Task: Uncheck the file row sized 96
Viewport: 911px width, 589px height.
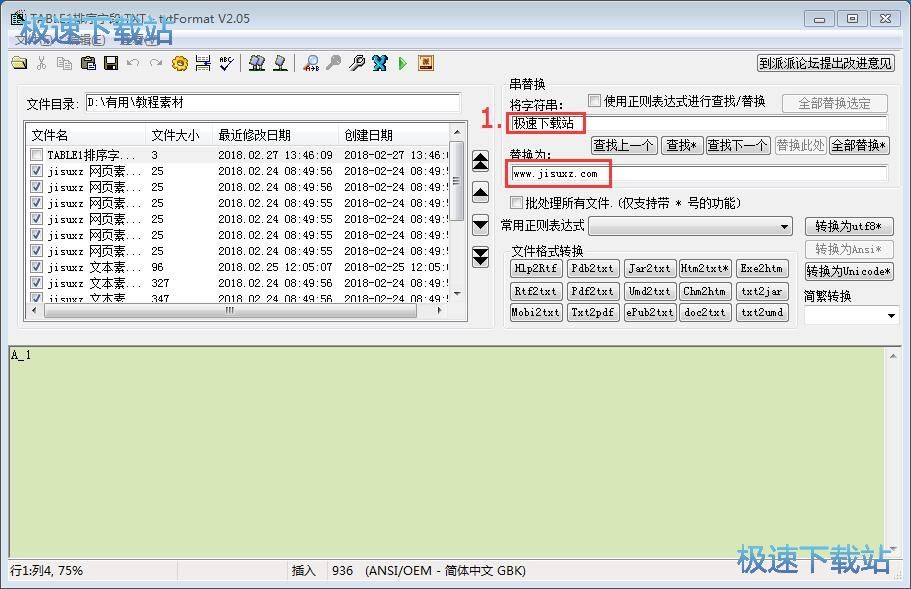Action: point(37,267)
